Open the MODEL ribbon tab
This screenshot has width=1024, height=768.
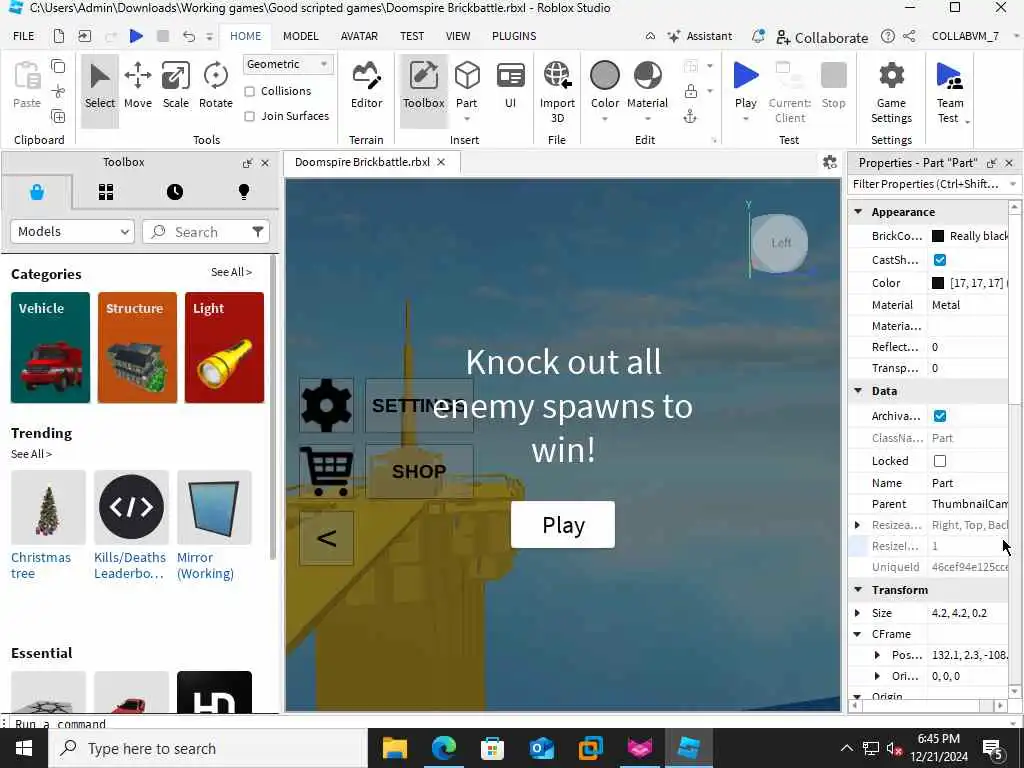(300, 36)
